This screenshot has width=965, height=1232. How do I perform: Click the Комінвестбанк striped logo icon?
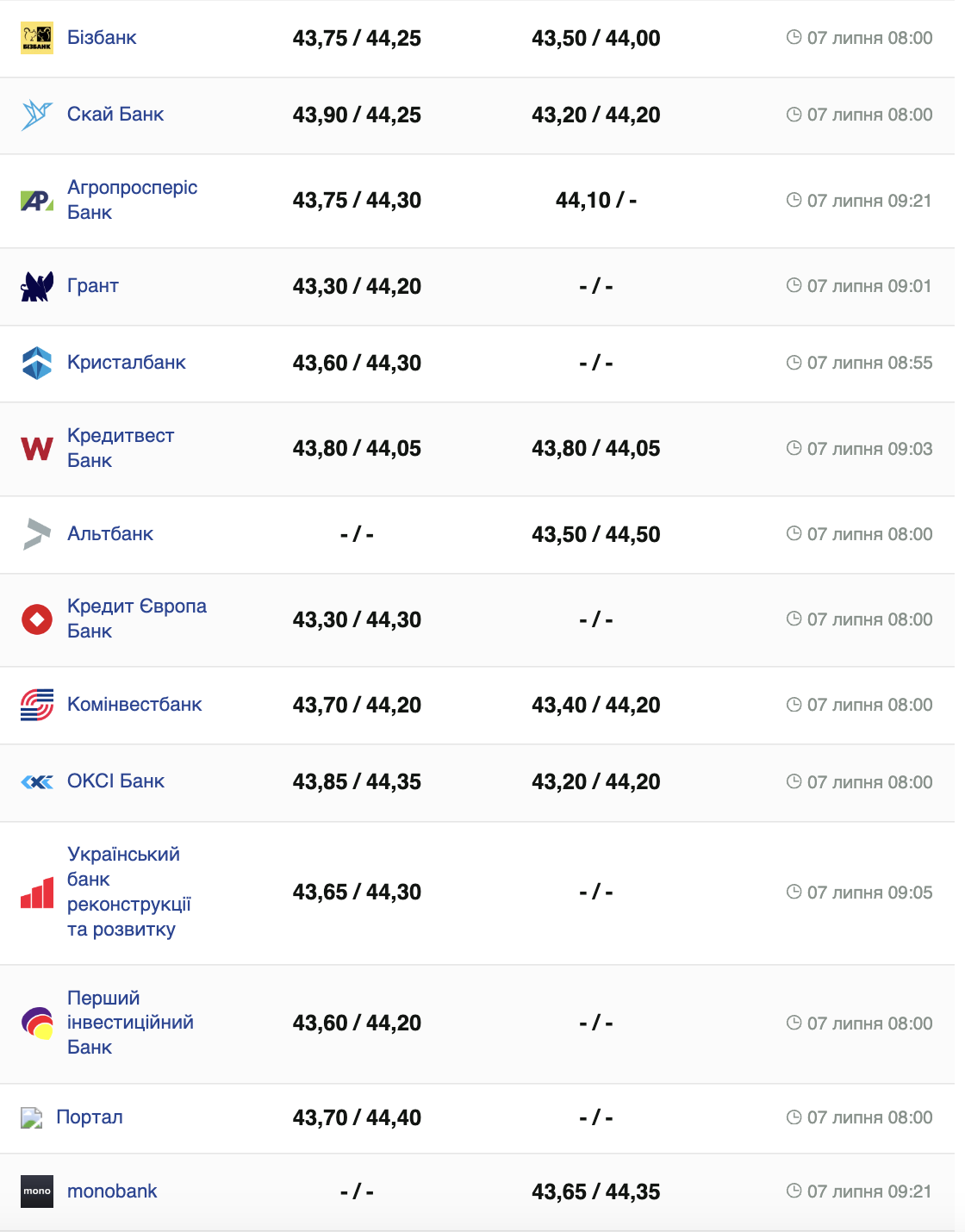pos(37,705)
